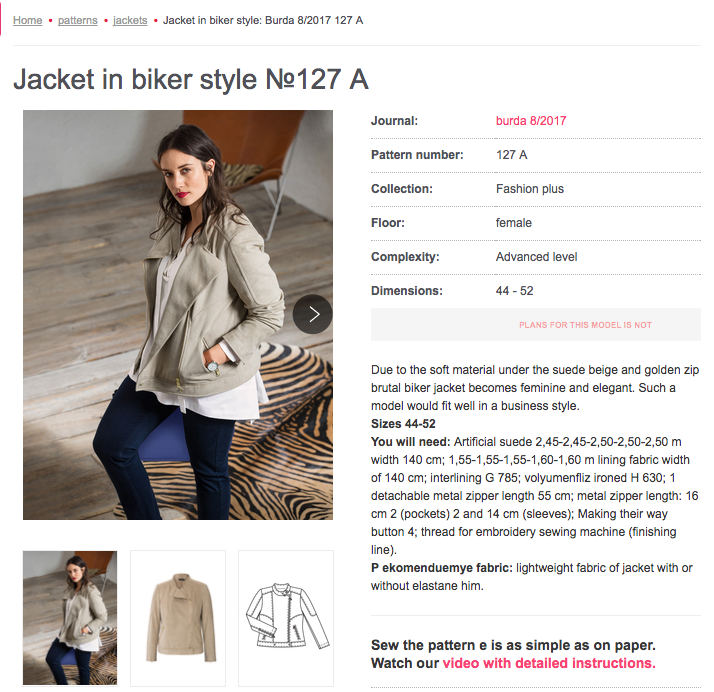Click the next-image arrow on the main photo
Image resolution: width=714 pixels, height=692 pixels.
tap(312, 314)
